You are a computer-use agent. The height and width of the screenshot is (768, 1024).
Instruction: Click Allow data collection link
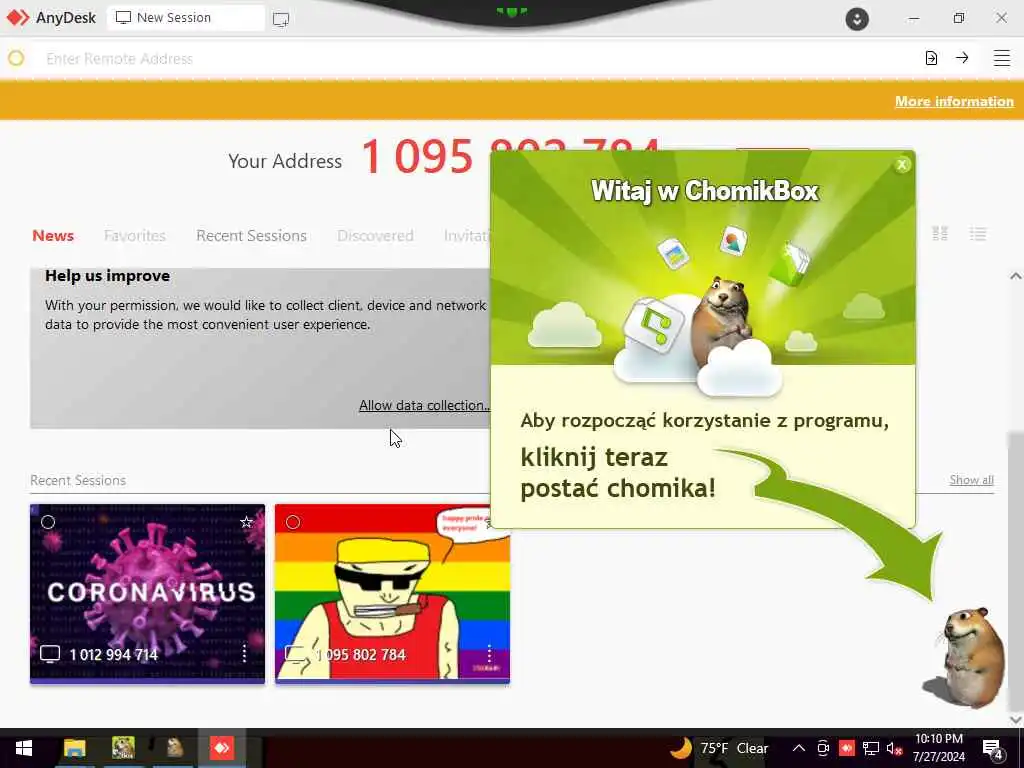(x=424, y=406)
